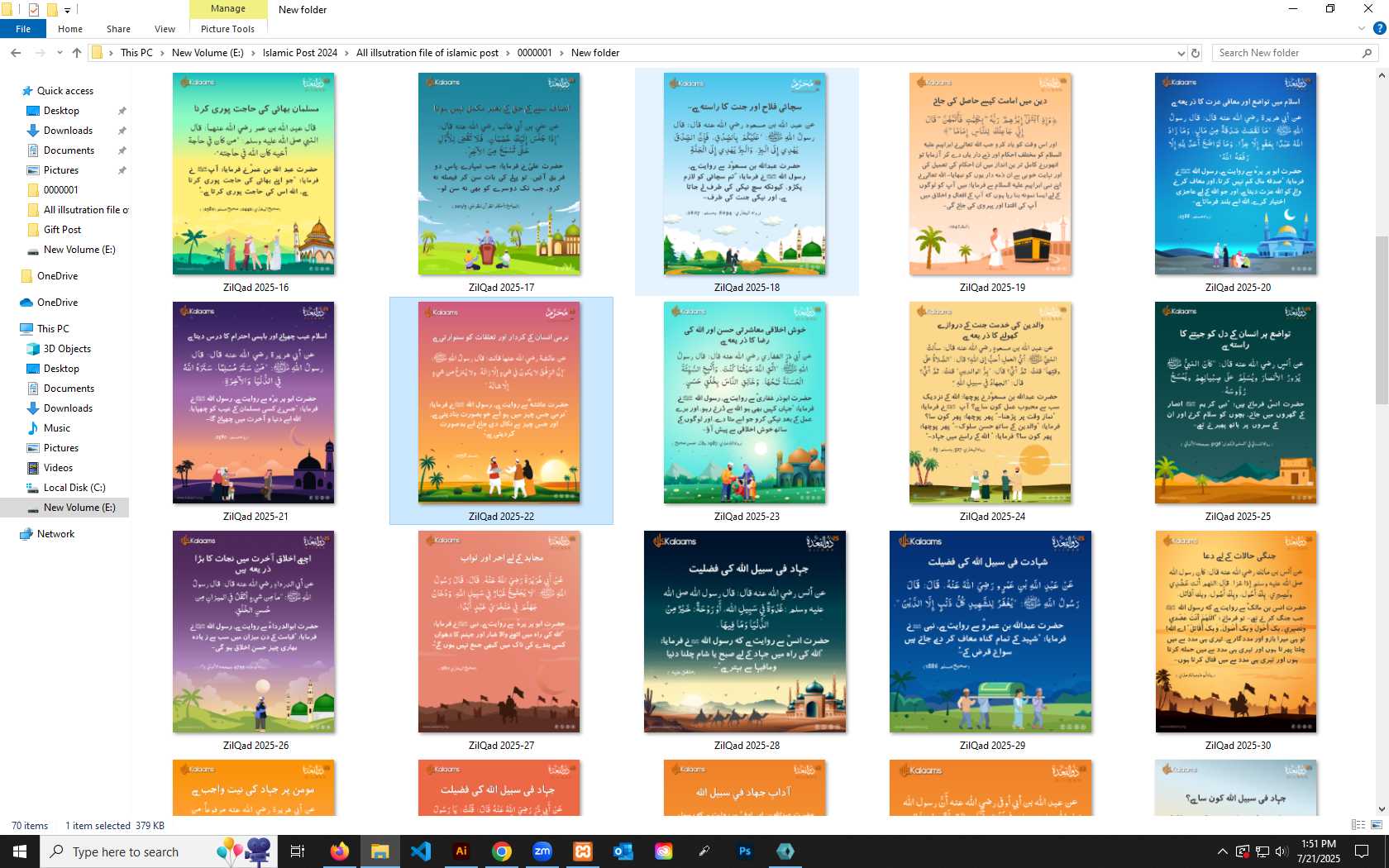Open pinned Documents under Quick access
Viewport: 1389px width, 868px height.
(x=69, y=150)
